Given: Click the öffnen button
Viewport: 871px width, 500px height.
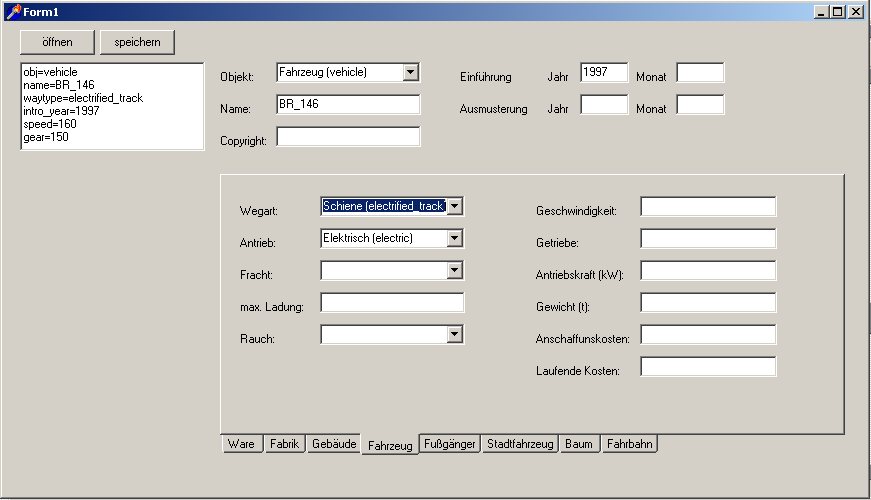Looking at the screenshot, I should pyautogui.click(x=57, y=42).
